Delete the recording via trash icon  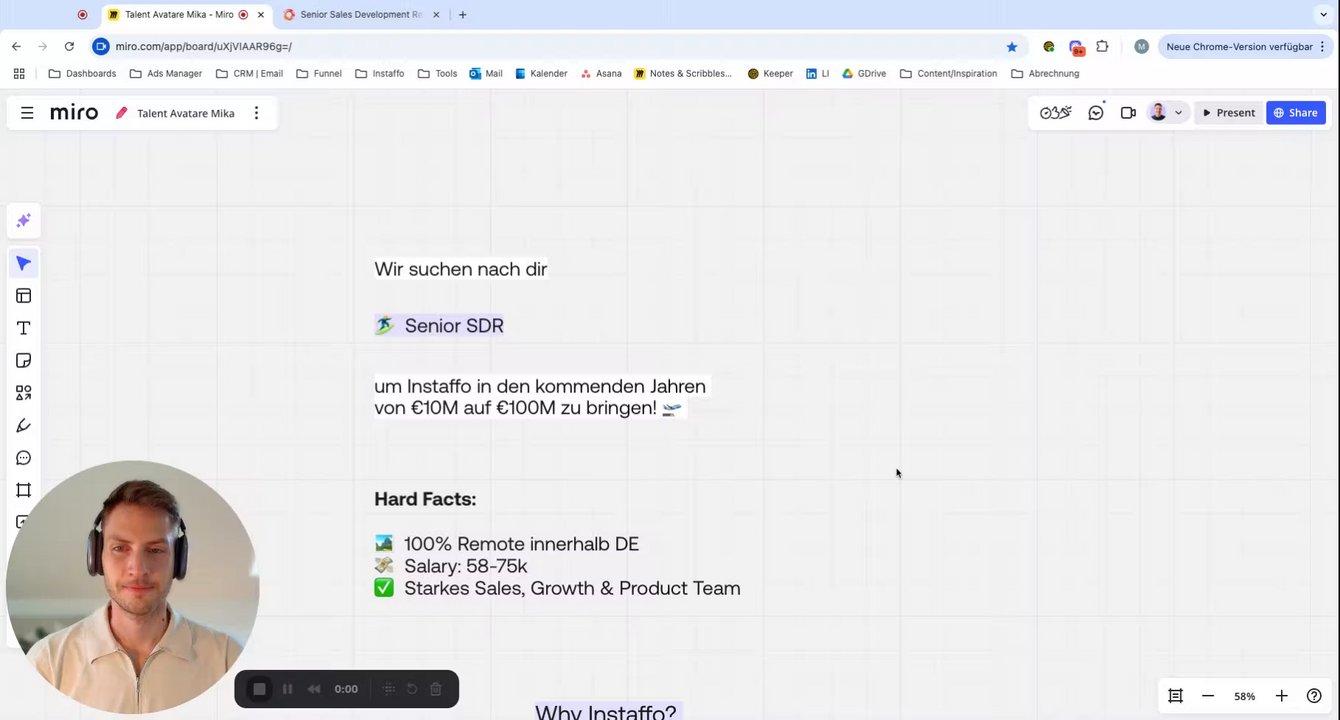(x=436, y=689)
